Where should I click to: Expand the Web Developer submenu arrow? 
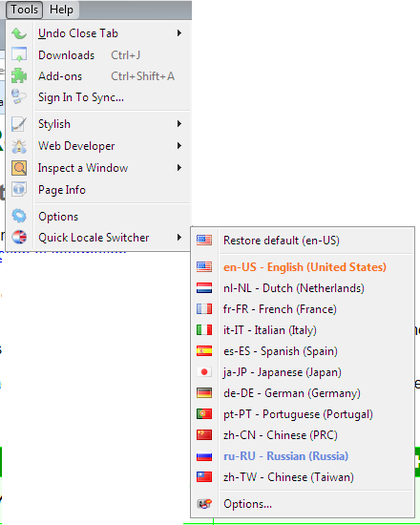179,146
